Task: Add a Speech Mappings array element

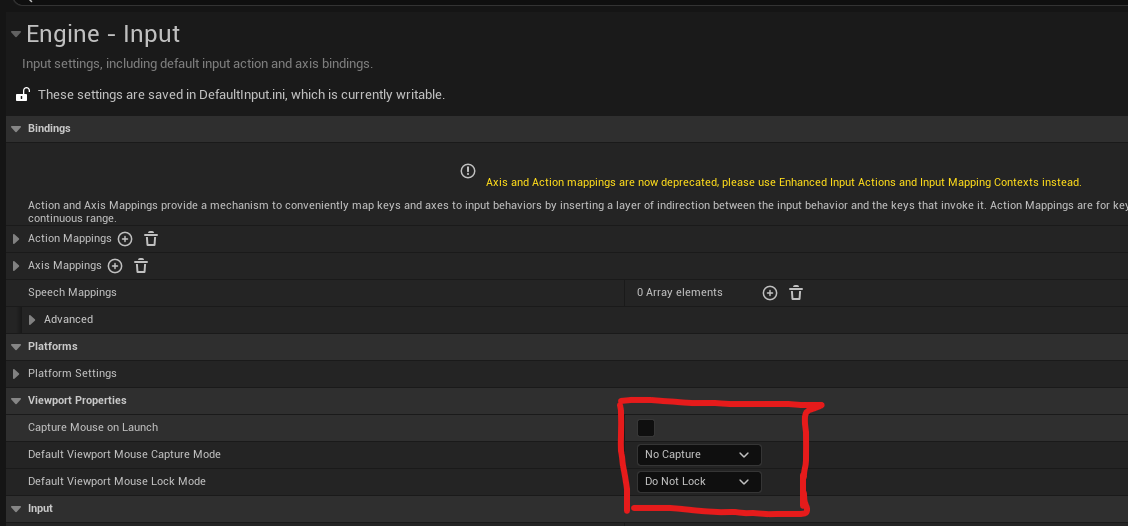Action: pos(770,293)
